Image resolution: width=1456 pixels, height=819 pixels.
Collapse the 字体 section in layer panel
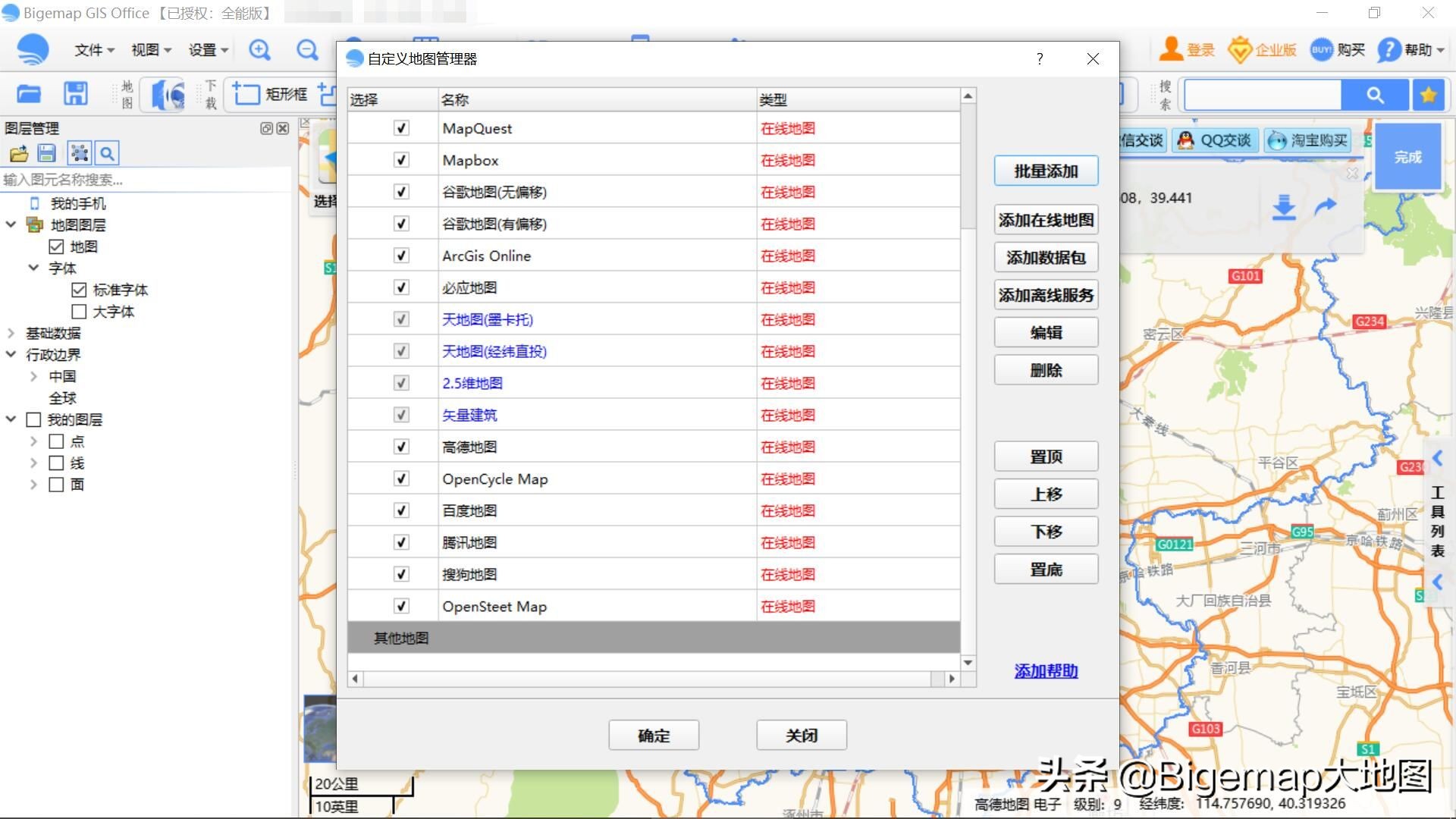(33, 268)
